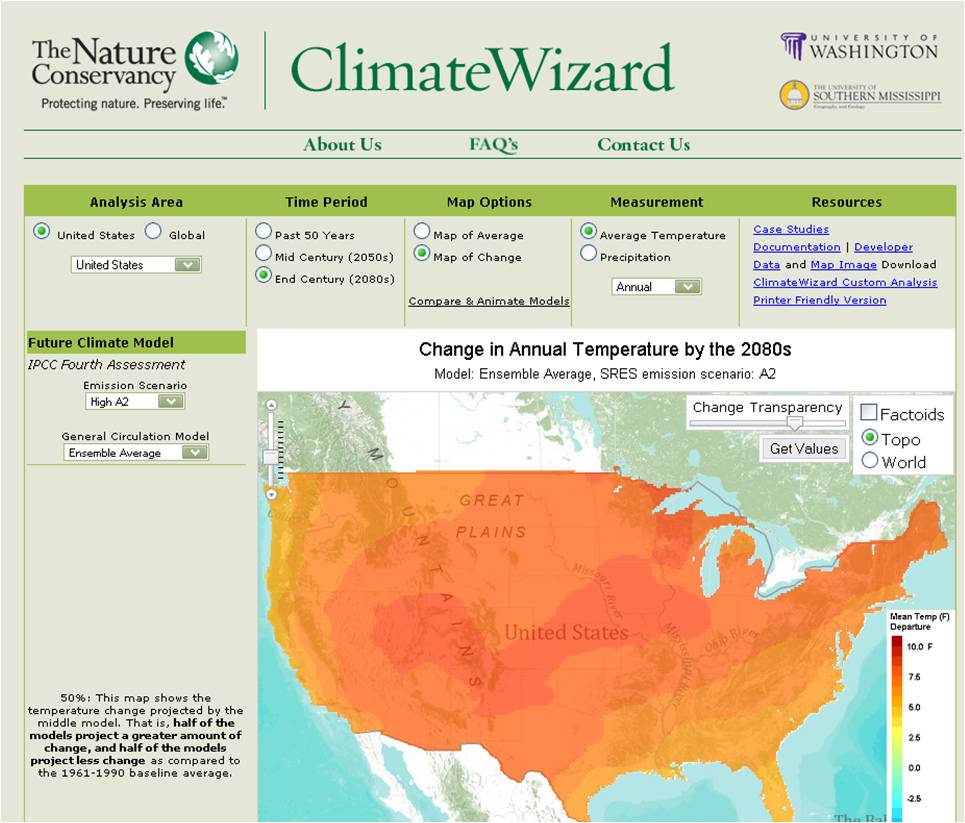Screen dimensions: 965x823
Task: Click the Map Image download link
Action: pos(843,265)
